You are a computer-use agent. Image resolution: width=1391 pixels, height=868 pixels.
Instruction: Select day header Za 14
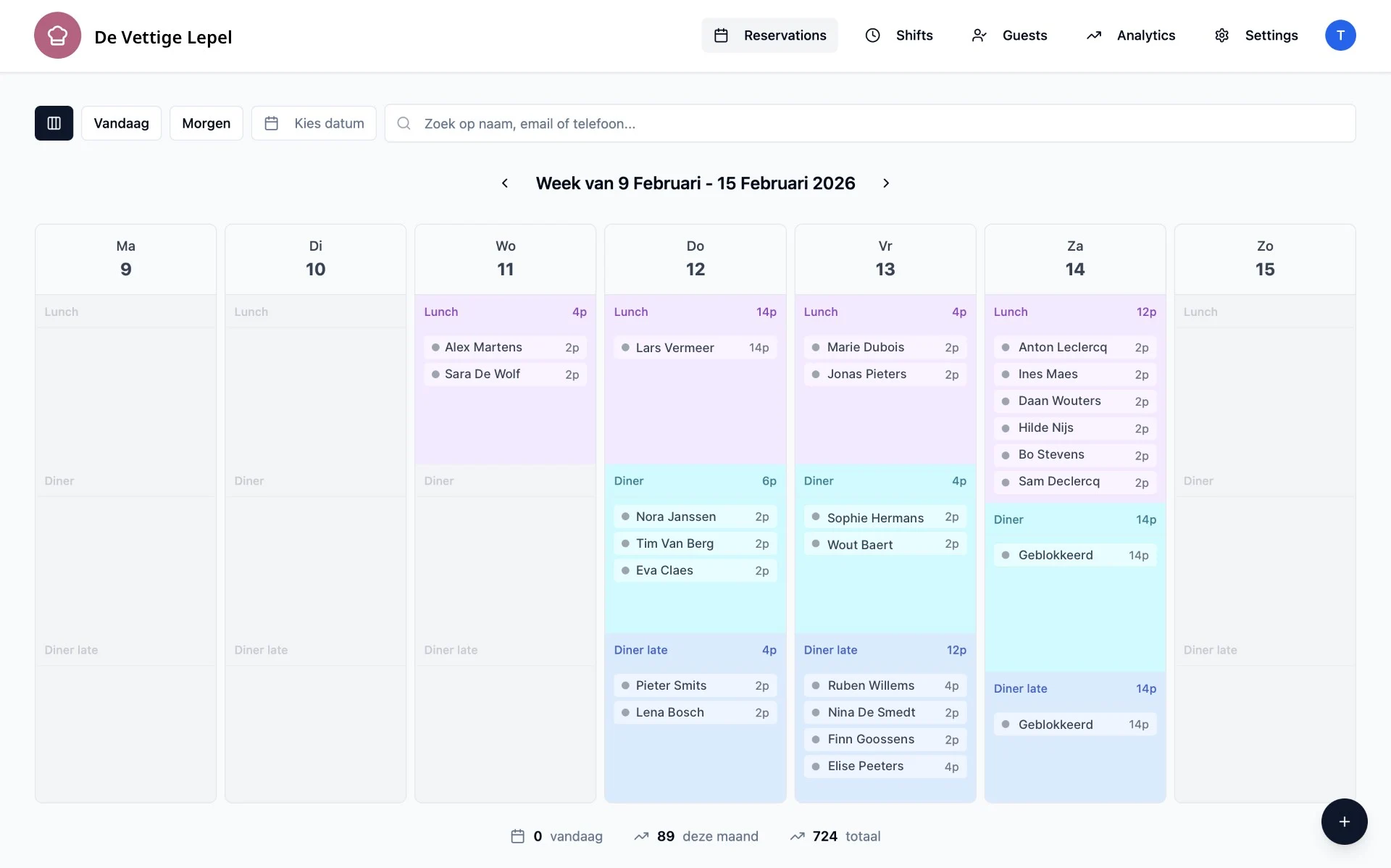pos(1075,259)
